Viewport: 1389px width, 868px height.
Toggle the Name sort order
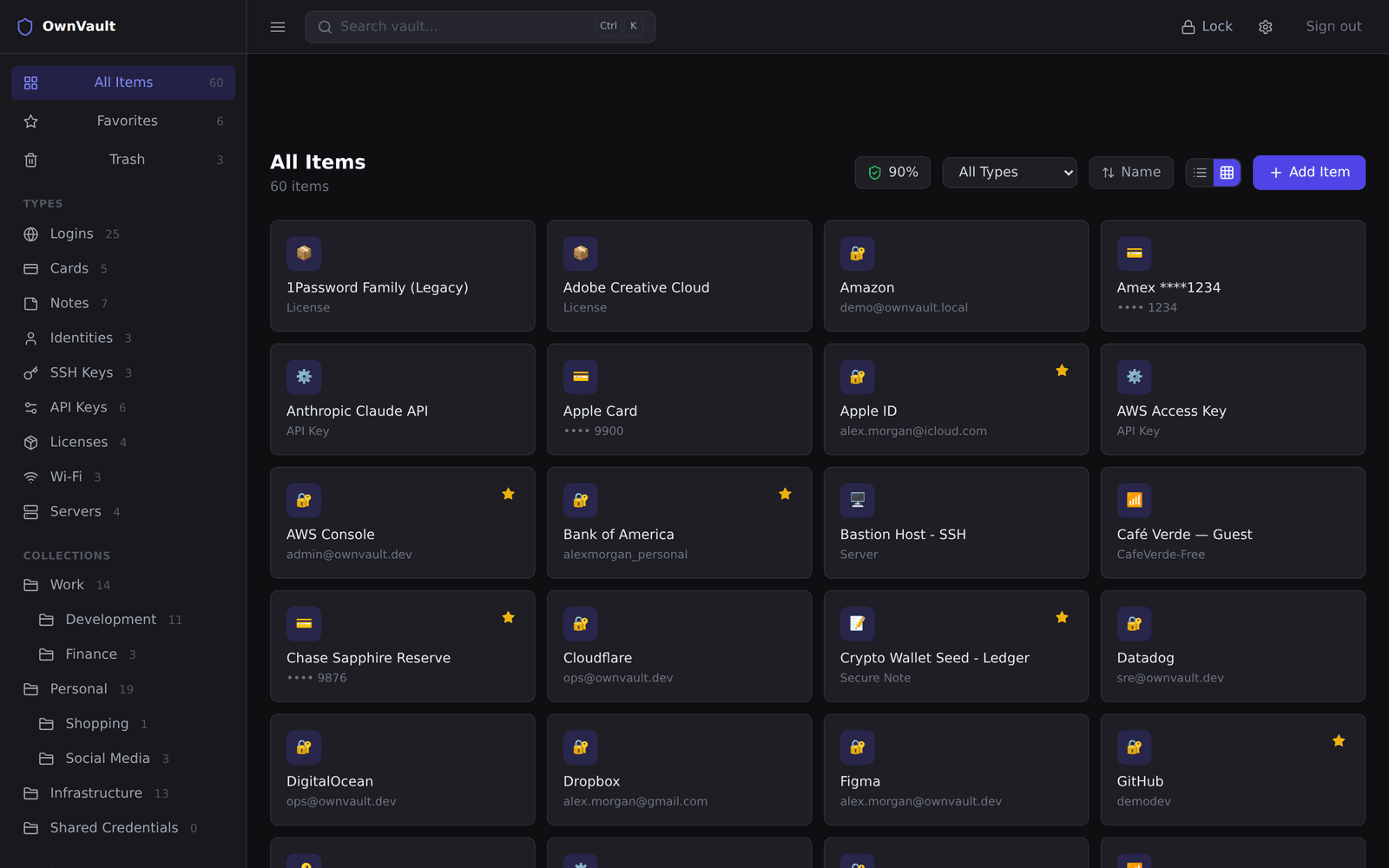click(x=1131, y=173)
